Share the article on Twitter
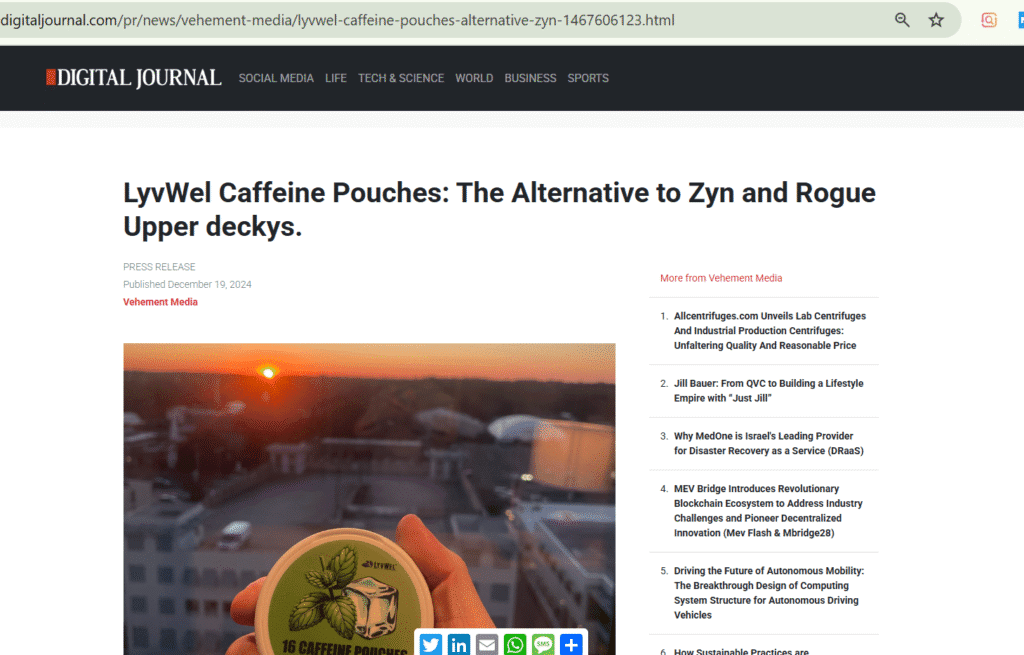1024x655 pixels. tap(430, 645)
